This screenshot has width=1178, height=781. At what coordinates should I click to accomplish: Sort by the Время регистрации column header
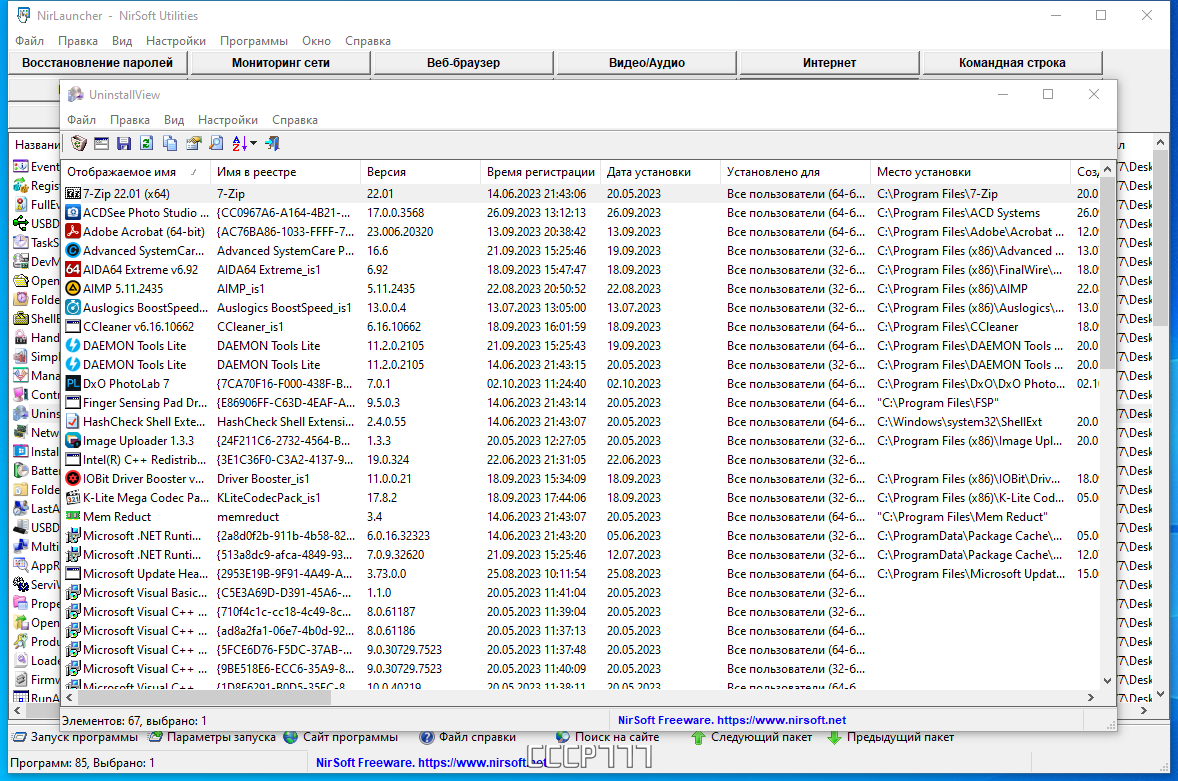541,172
